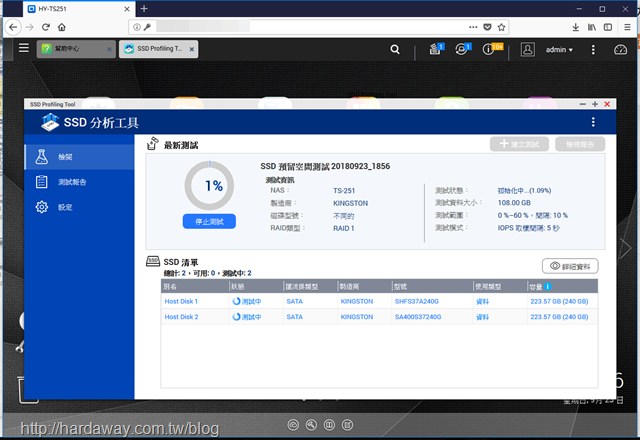This screenshot has width=640, height=440.
Task: Open event notifications info icon with 10+ badge
Action: [x=491, y=49]
